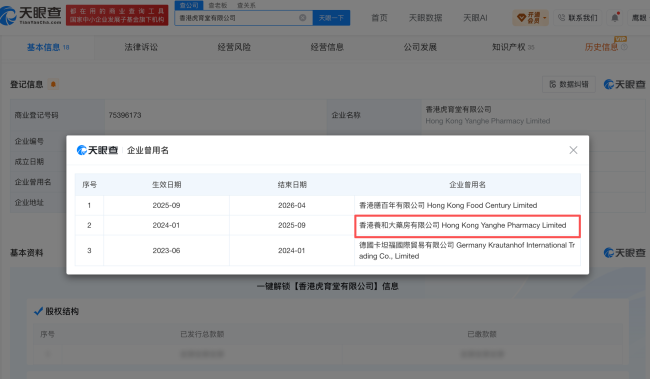Click orange icon next to 登记信息
This screenshot has width=650, height=379.
(x=53, y=84)
